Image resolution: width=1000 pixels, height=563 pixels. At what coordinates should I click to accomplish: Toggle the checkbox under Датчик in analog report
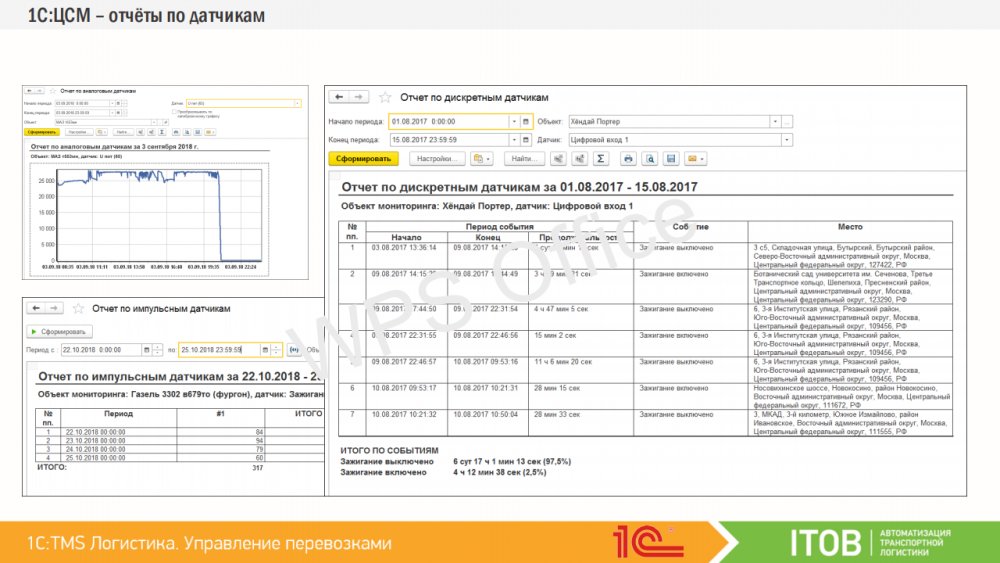tap(175, 112)
